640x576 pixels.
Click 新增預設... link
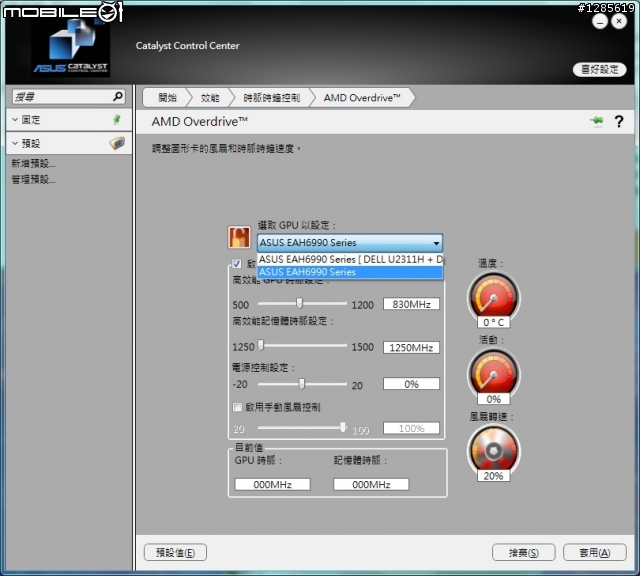click(x=33, y=164)
